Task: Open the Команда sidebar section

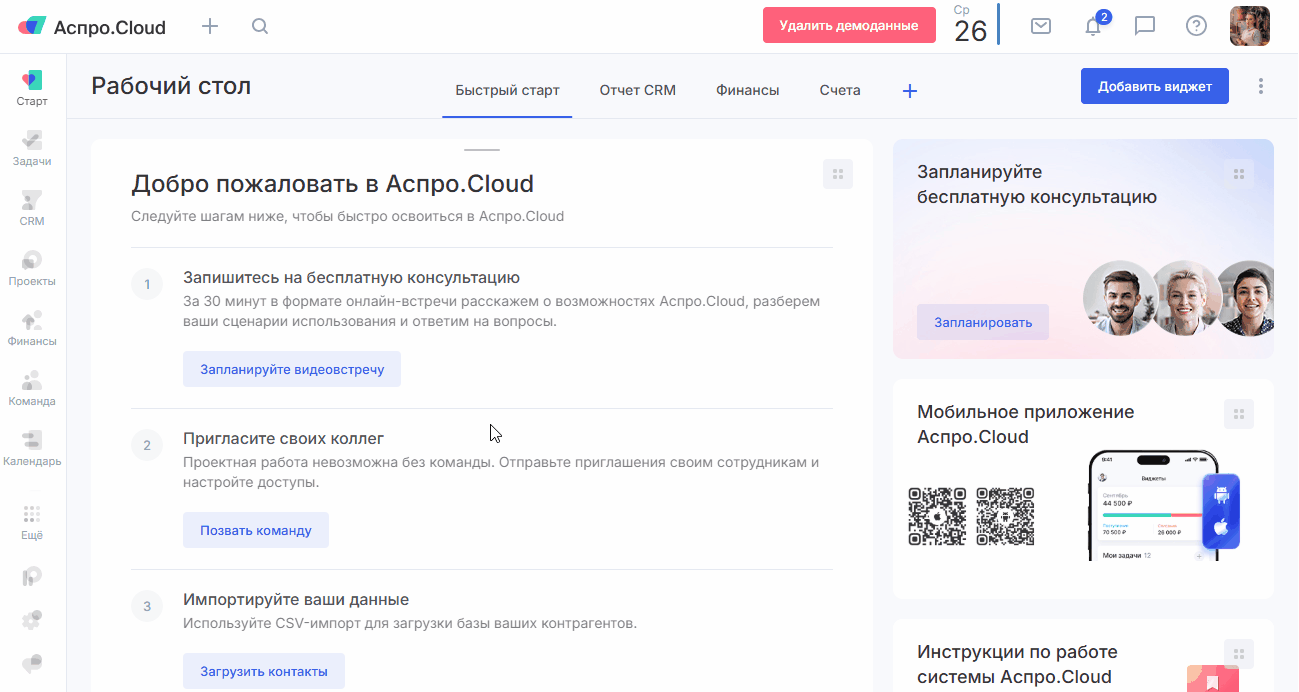Action: (32, 388)
